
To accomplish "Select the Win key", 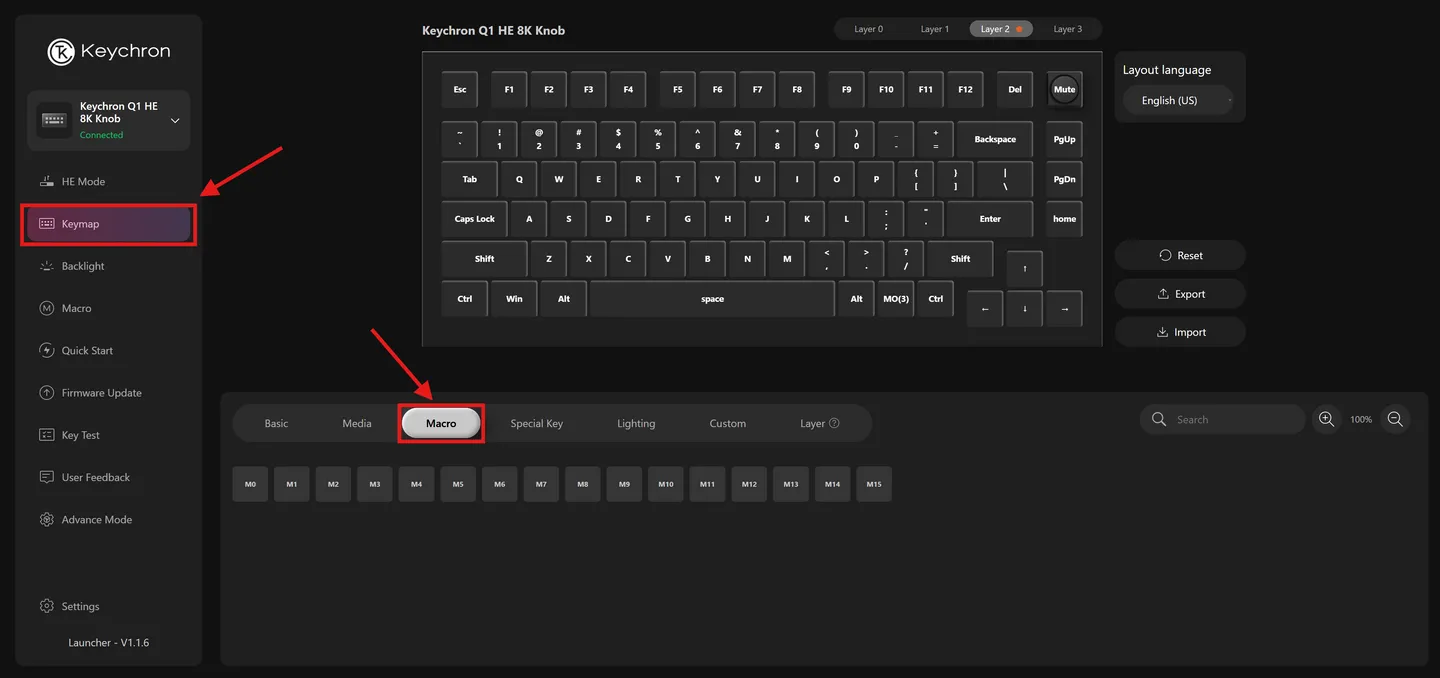I will [x=514, y=299].
